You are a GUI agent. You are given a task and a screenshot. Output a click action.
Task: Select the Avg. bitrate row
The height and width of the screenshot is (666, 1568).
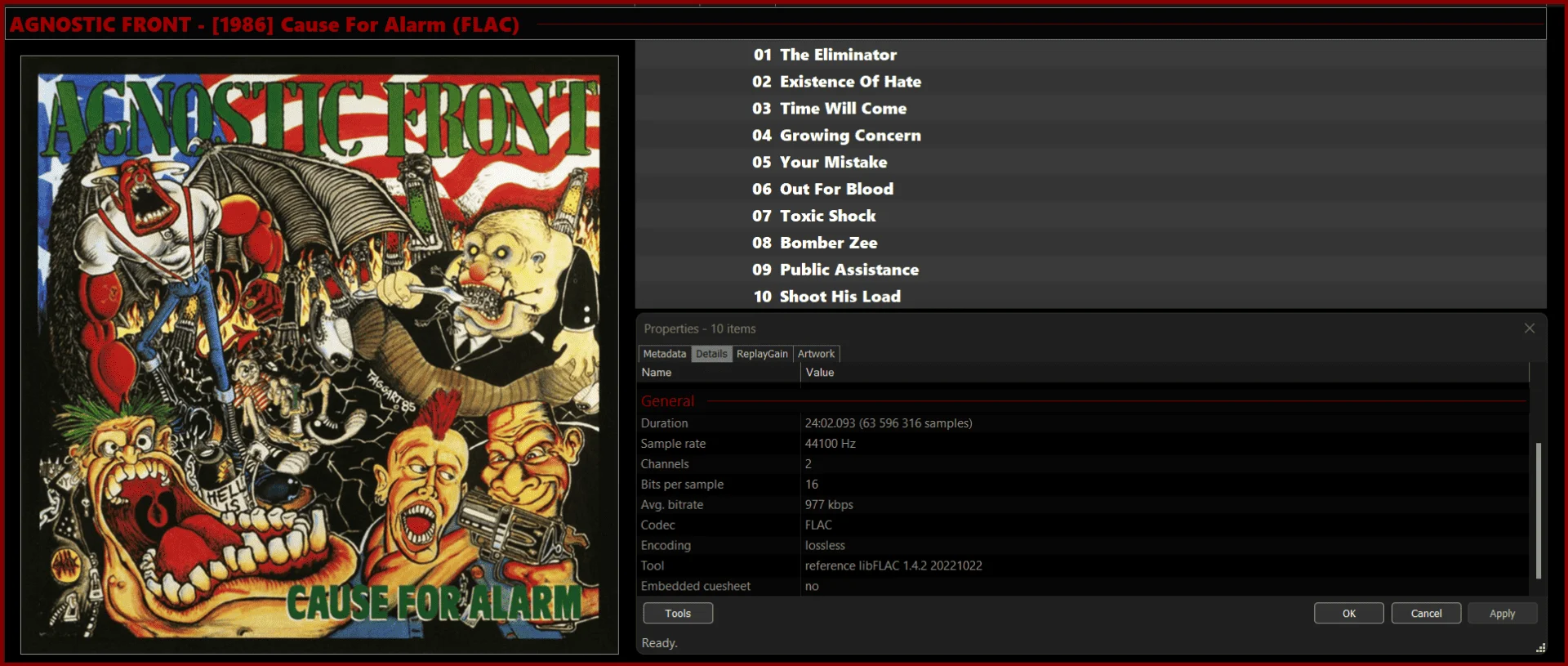1083,505
